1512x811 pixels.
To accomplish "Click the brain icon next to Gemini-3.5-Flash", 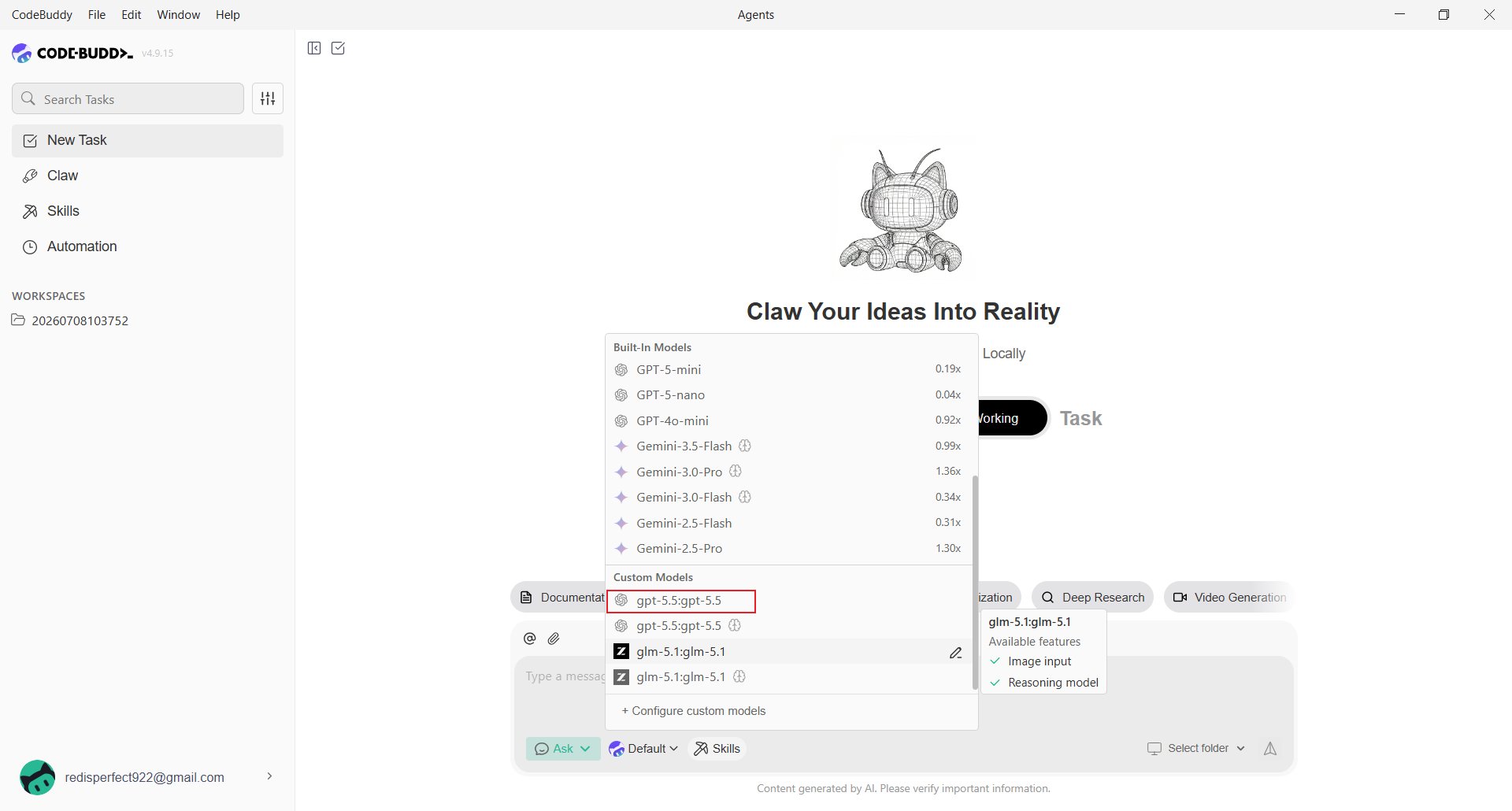I will 745,446.
